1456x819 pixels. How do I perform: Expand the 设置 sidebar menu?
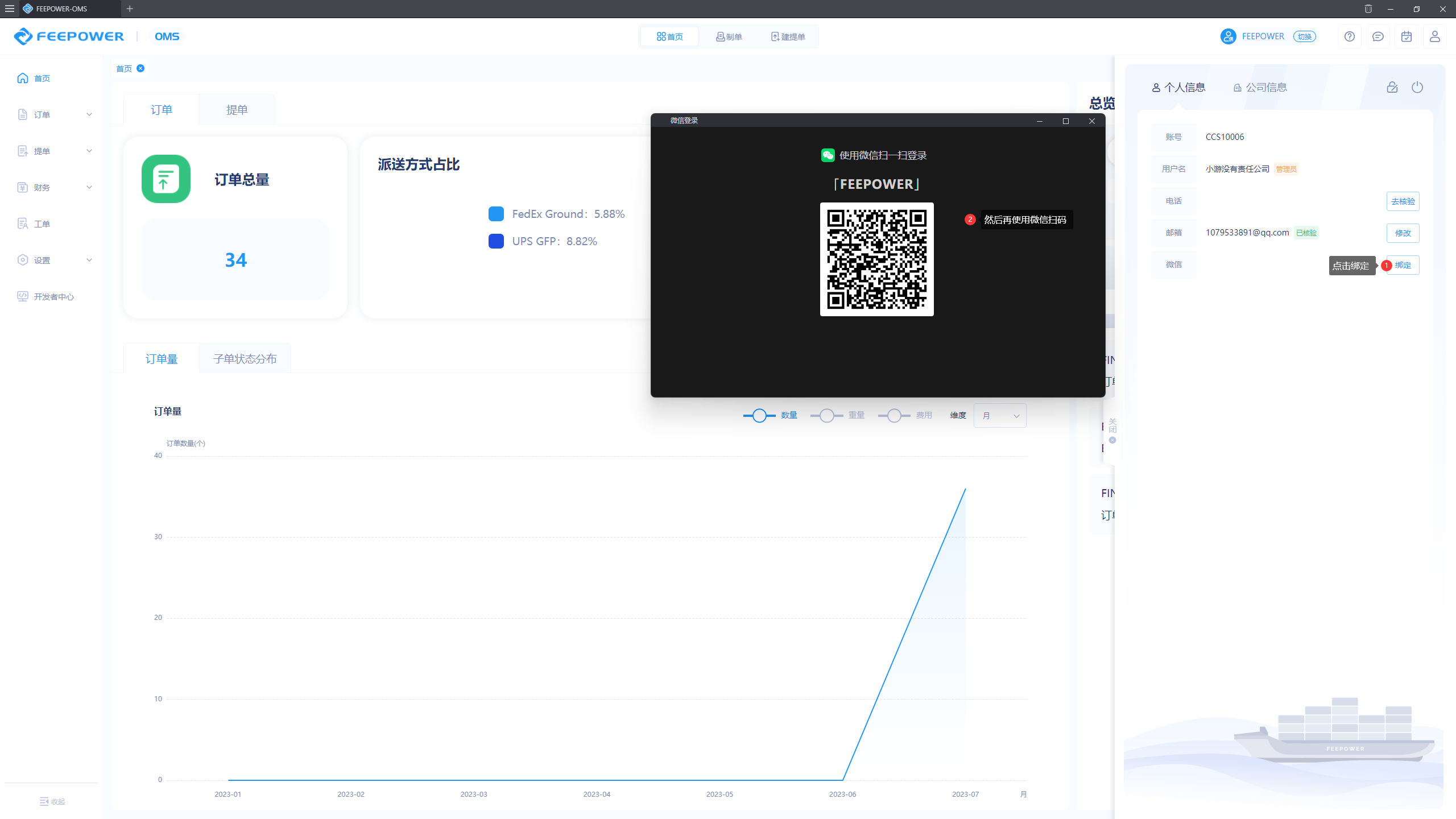tap(52, 260)
